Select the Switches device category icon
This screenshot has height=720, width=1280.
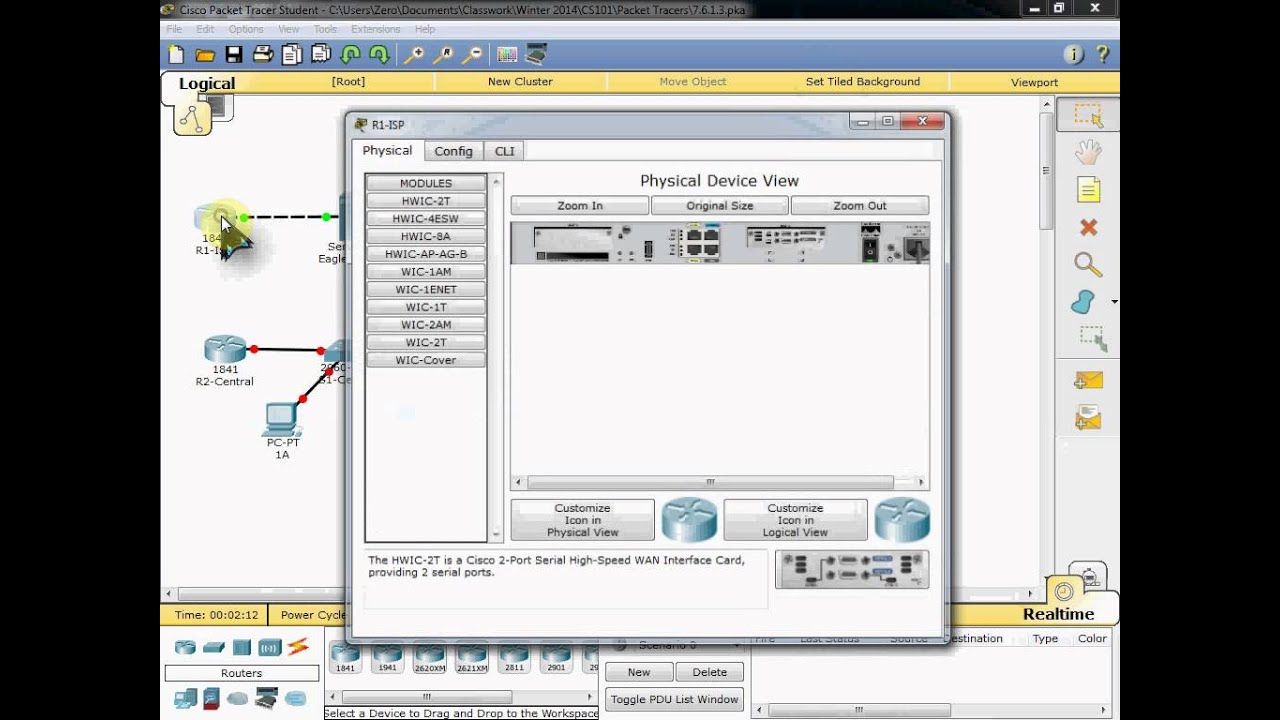pyautogui.click(x=213, y=647)
